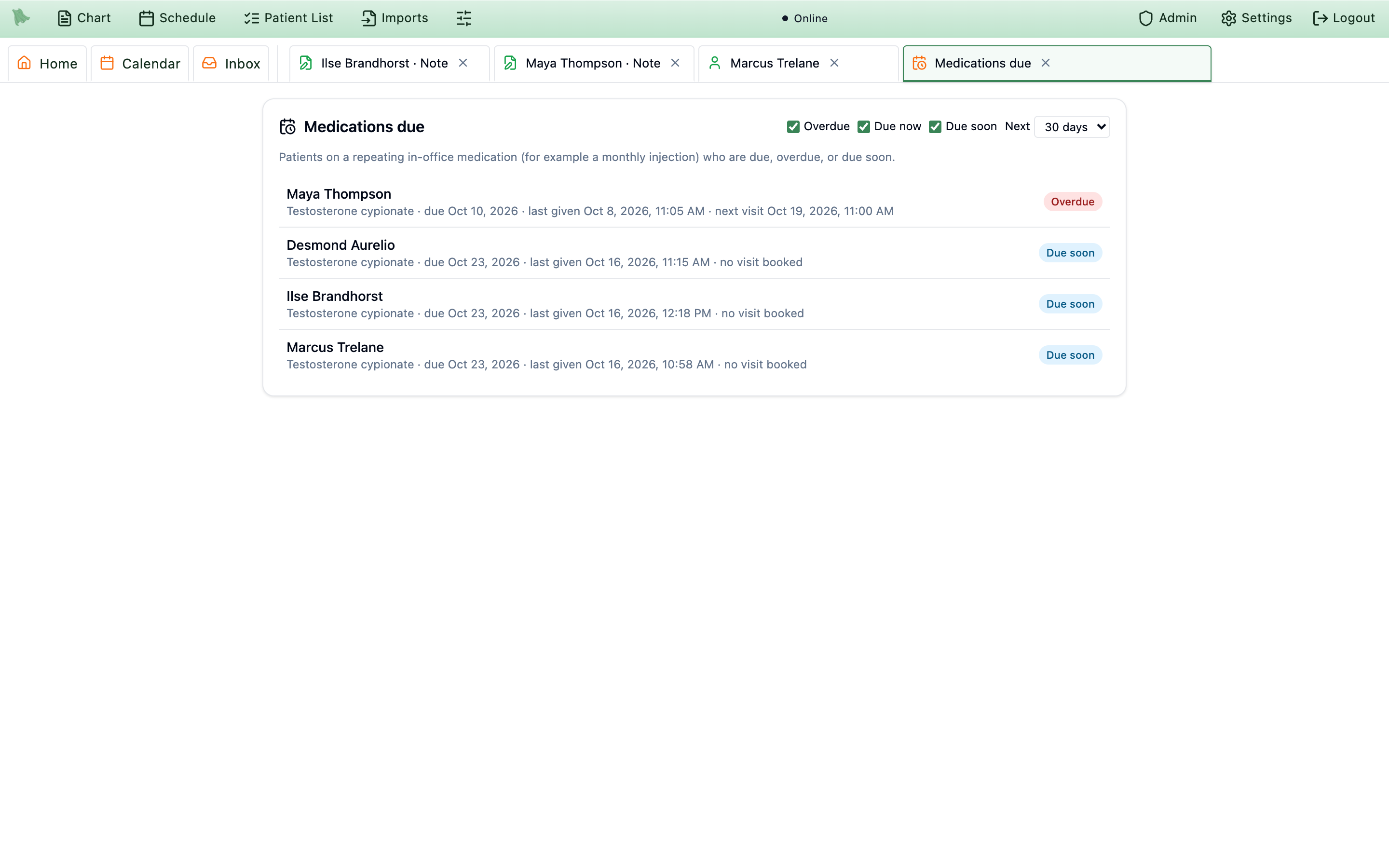This screenshot has height=868, width=1389.
Task: Switch to the Calendar tab
Action: pyautogui.click(x=140, y=63)
